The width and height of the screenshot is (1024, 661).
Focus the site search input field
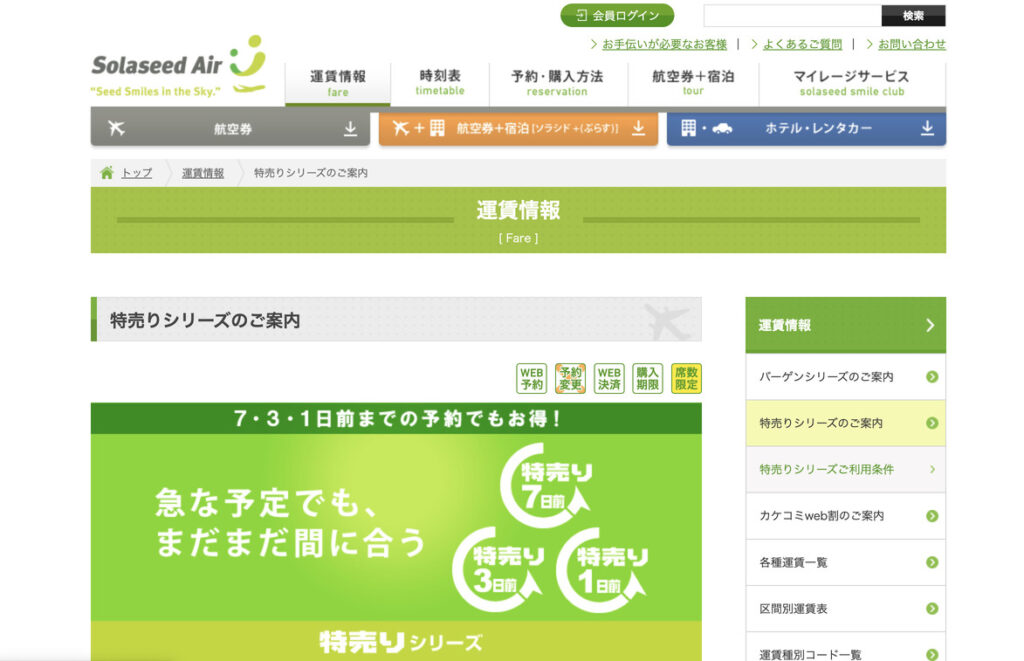(792, 16)
